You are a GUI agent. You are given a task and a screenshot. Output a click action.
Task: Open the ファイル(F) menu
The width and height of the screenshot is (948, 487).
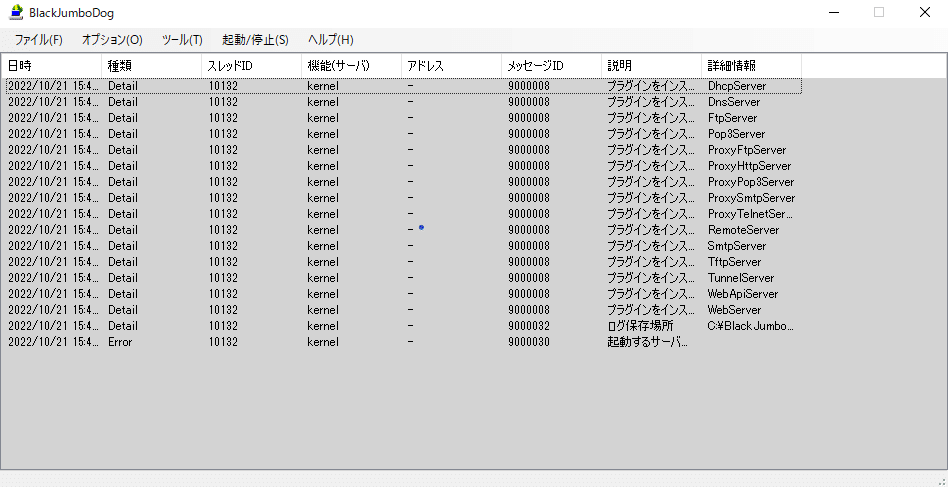coord(39,40)
